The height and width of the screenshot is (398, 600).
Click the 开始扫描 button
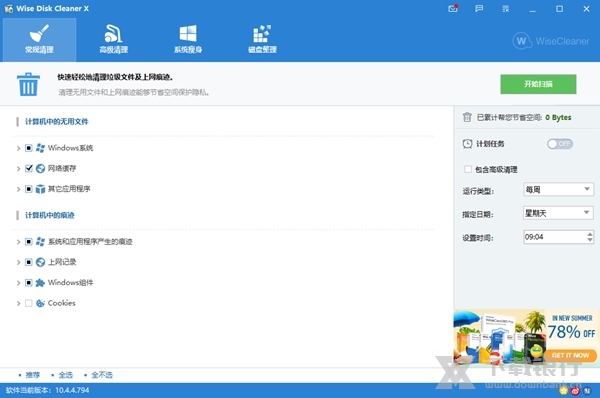click(x=538, y=84)
